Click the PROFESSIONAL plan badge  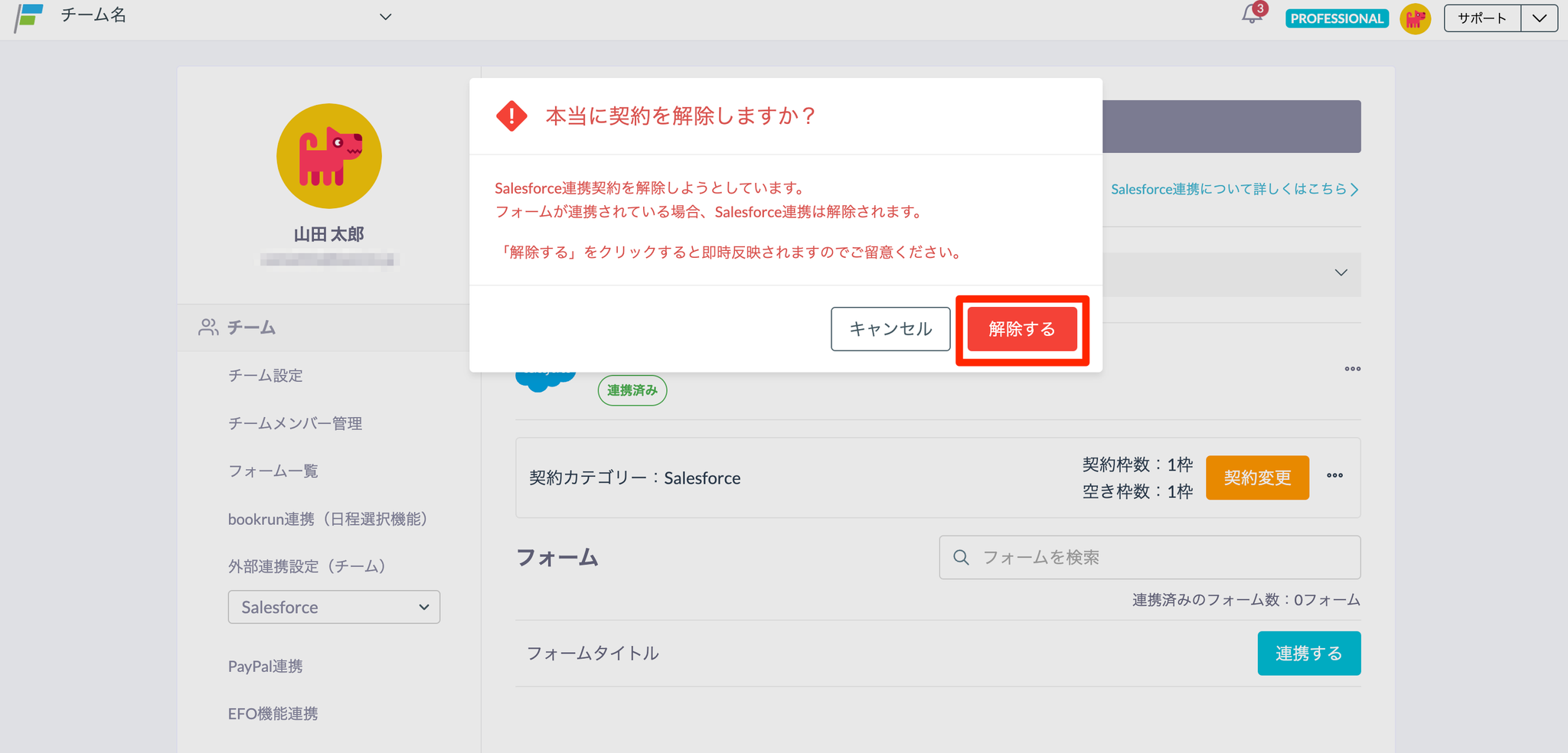pyautogui.click(x=1337, y=18)
